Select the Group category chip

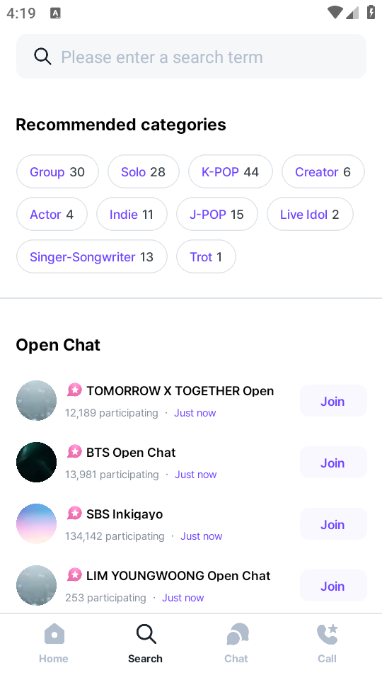[x=57, y=172]
